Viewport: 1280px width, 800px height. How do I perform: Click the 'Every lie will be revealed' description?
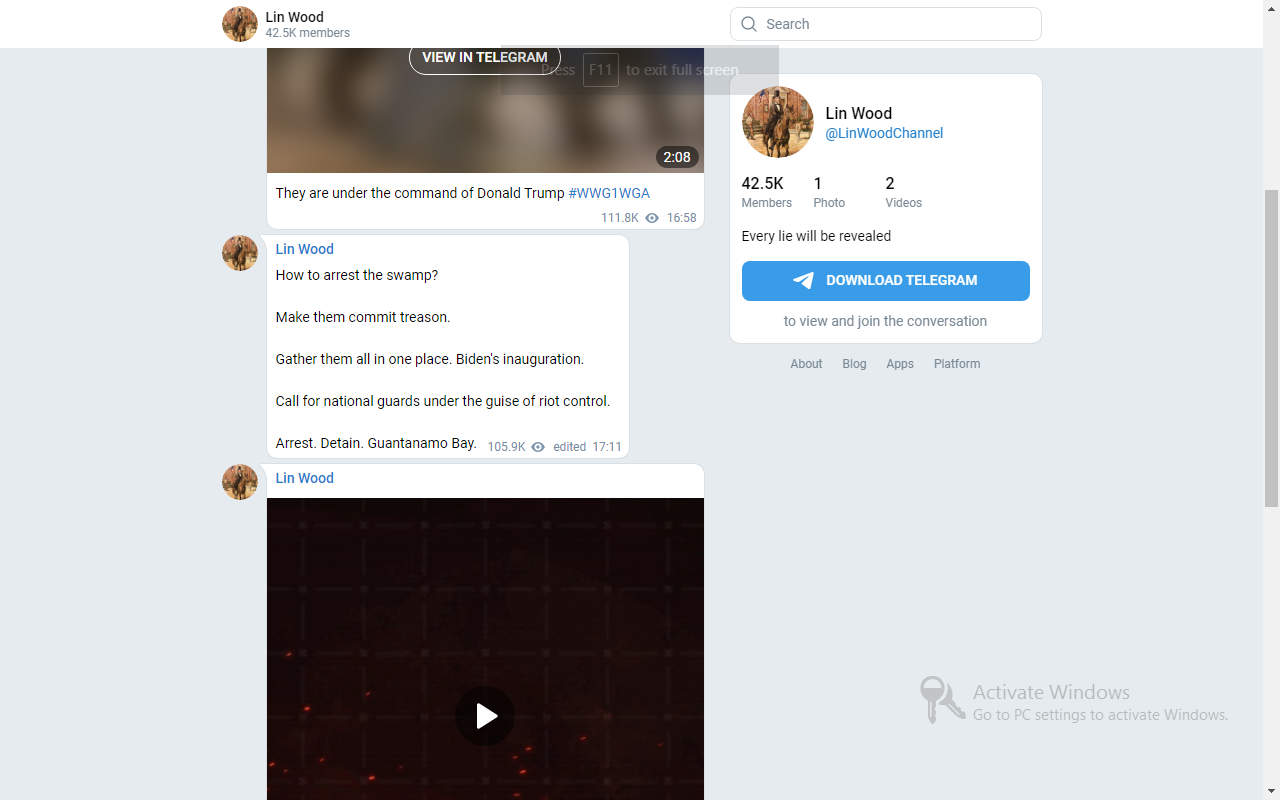coord(816,236)
